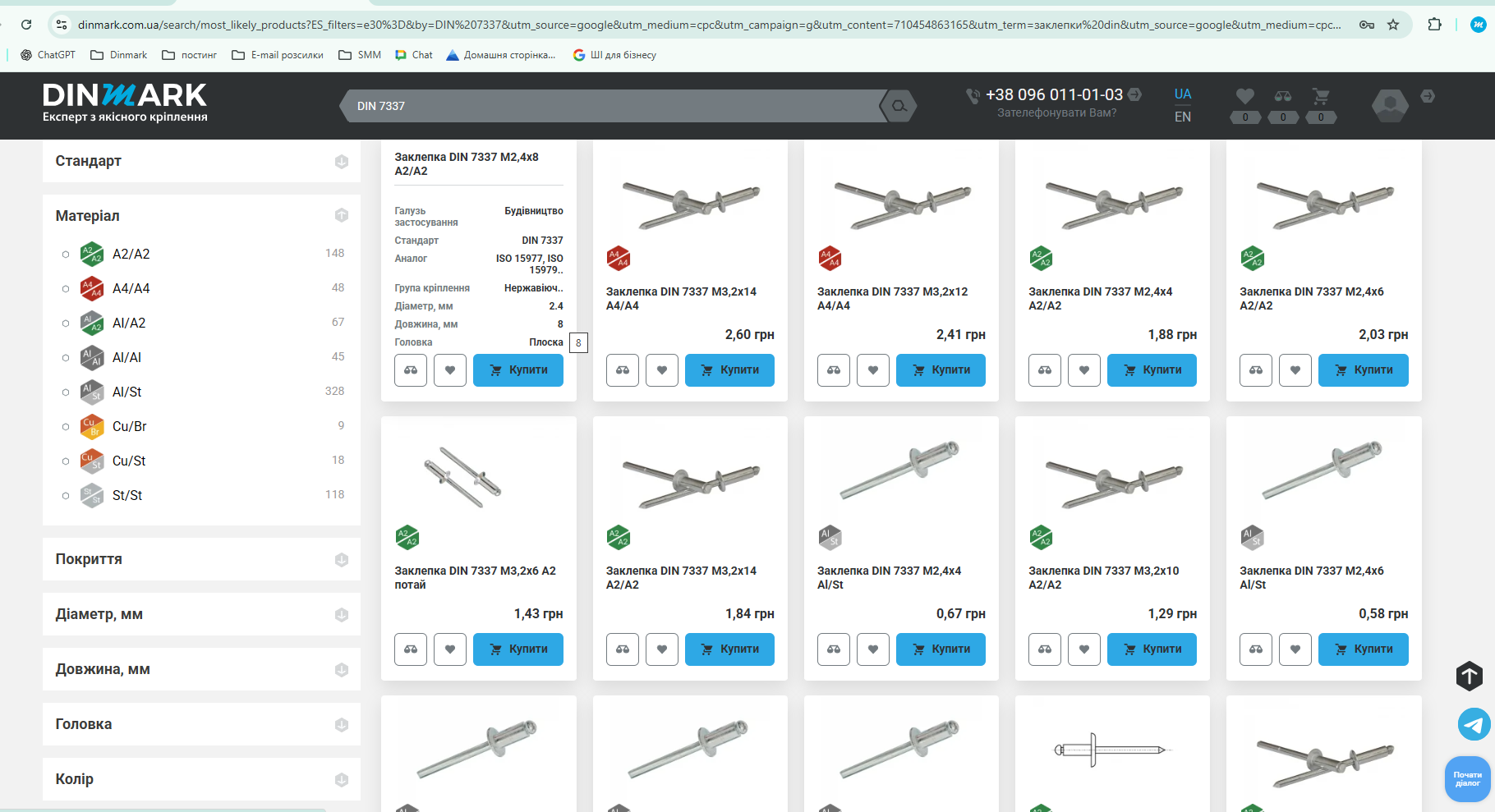Screen dimensions: 1495x812
Task: Reload the page with the refresh icon
Action: pos(26,25)
